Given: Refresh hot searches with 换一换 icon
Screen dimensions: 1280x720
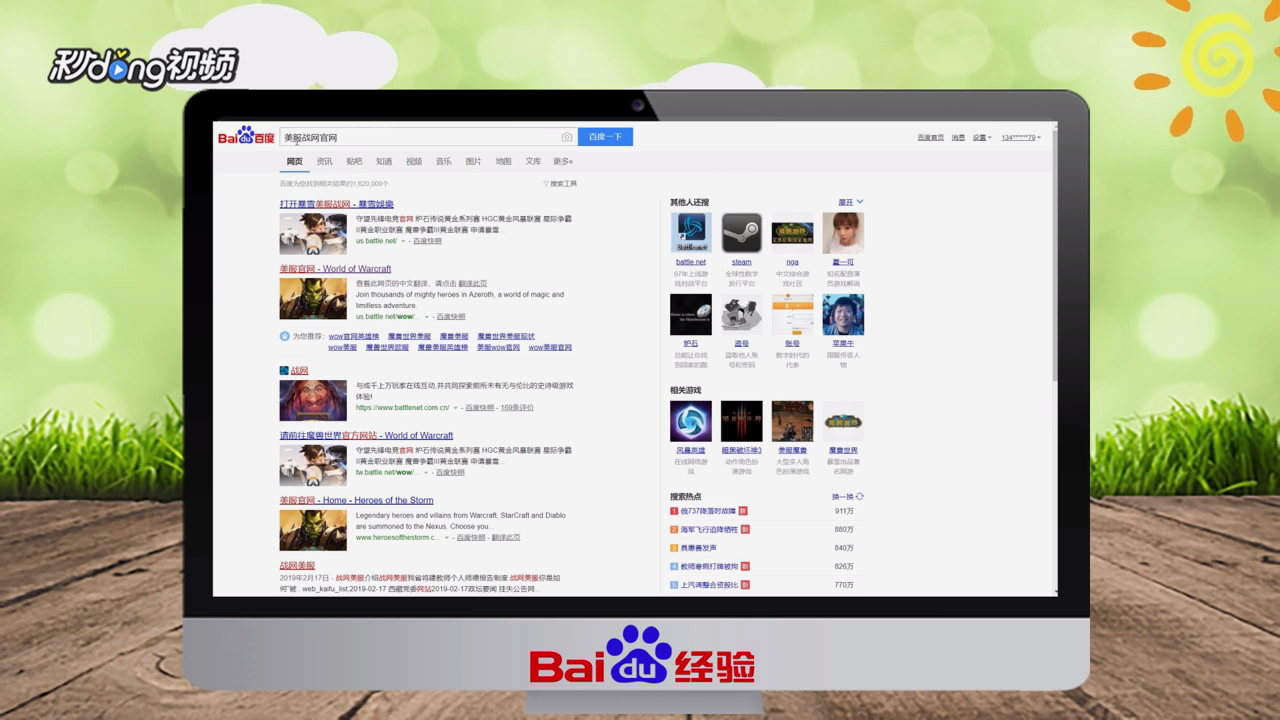Looking at the screenshot, I should (859, 496).
